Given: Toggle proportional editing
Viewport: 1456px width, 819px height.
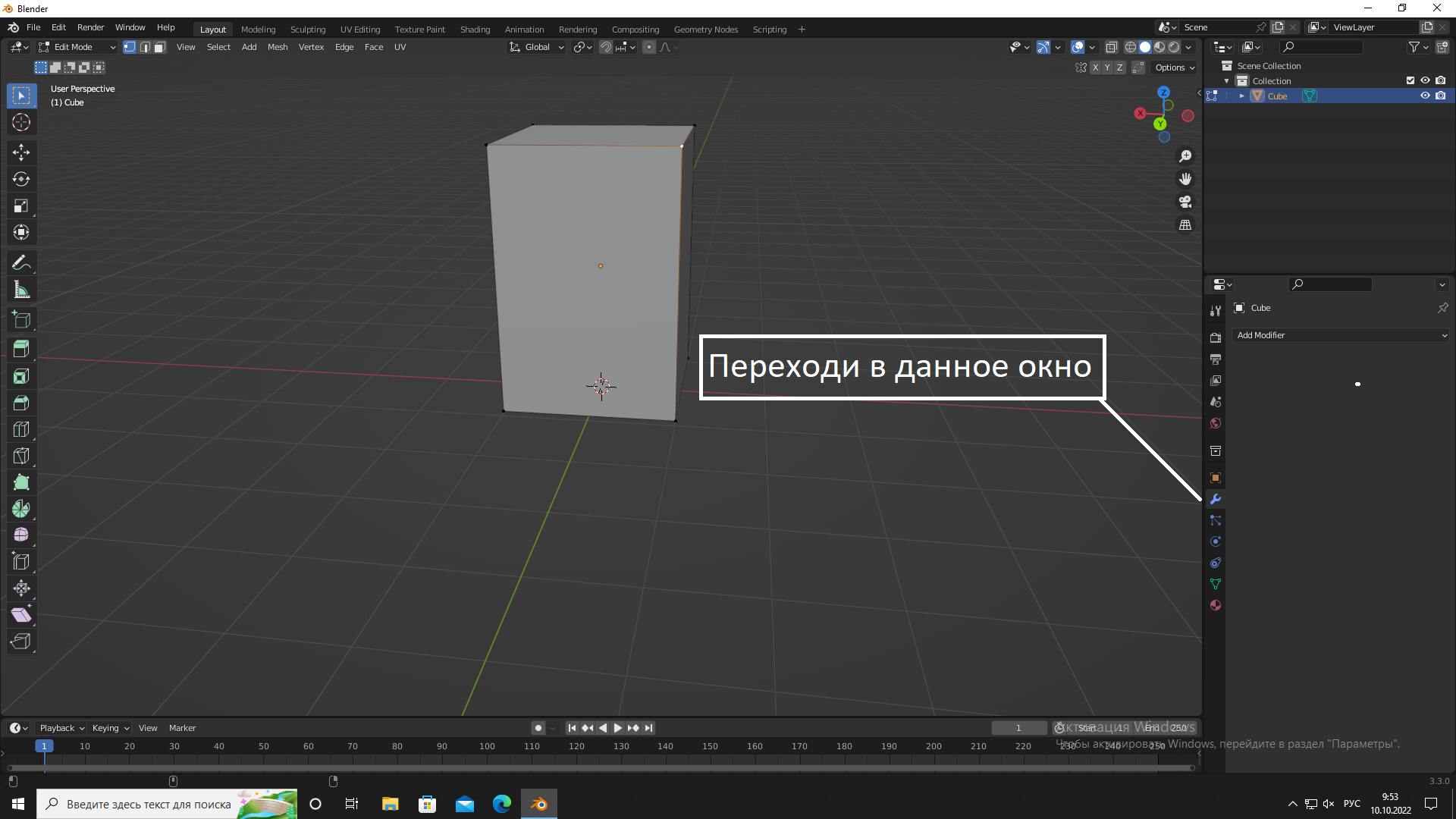Looking at the screenshot, I should pyautogui.click(x=649, y=47).
